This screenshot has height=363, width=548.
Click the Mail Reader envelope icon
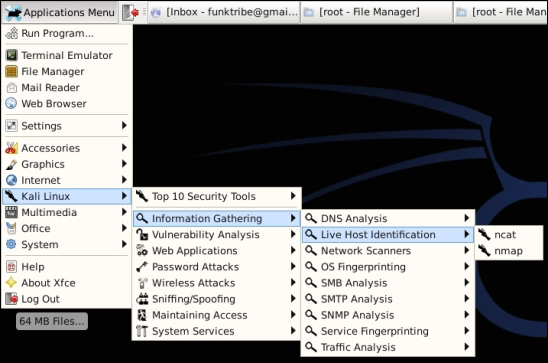(12, 87)
